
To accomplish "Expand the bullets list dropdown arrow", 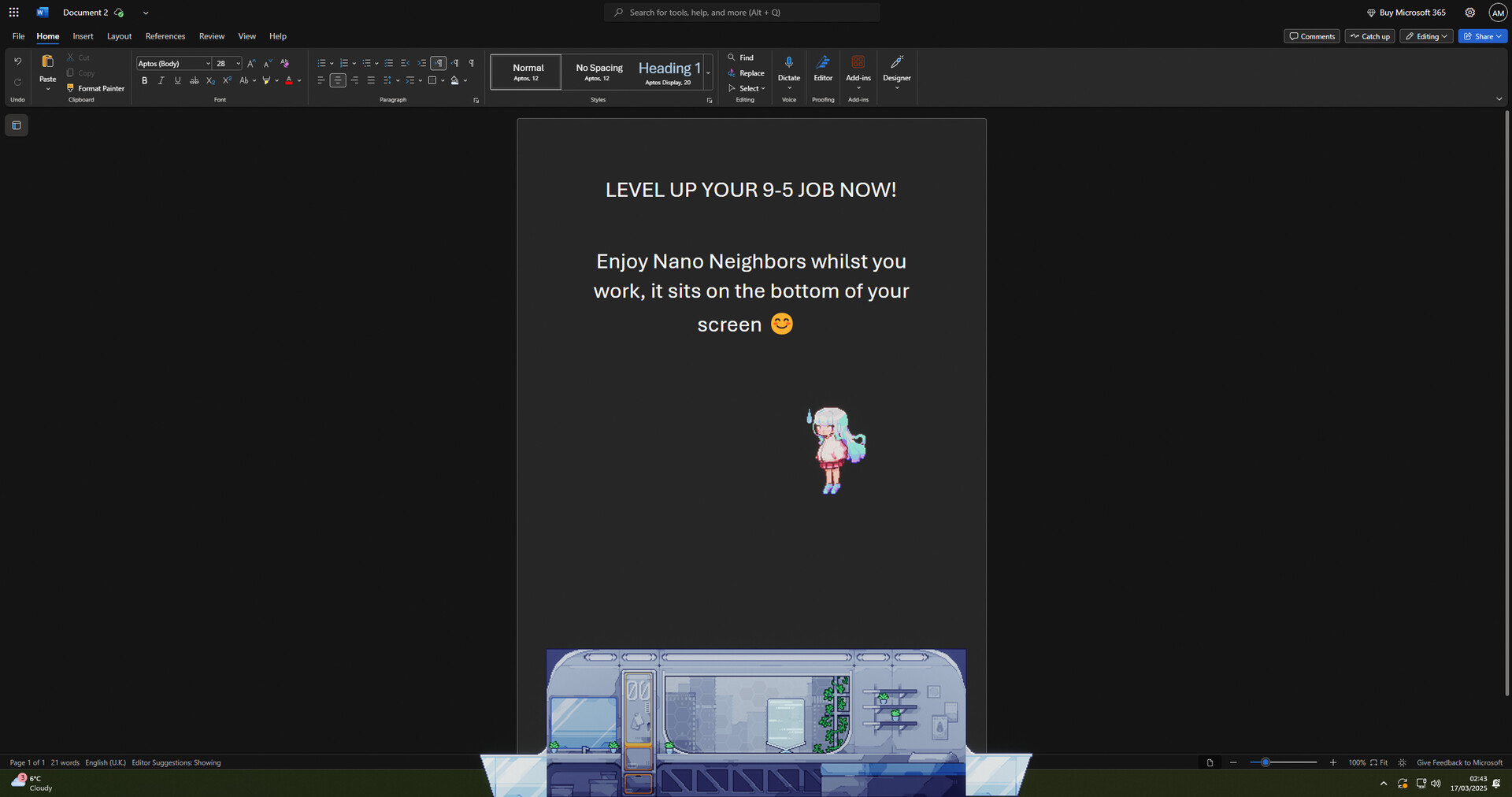I will point(332,64).
